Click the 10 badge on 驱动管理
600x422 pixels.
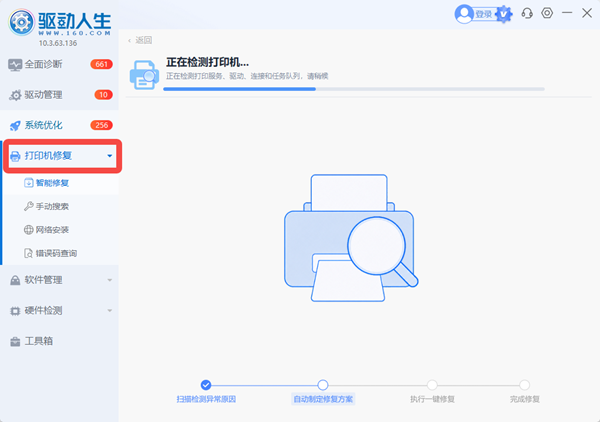[x=103, y=95]
